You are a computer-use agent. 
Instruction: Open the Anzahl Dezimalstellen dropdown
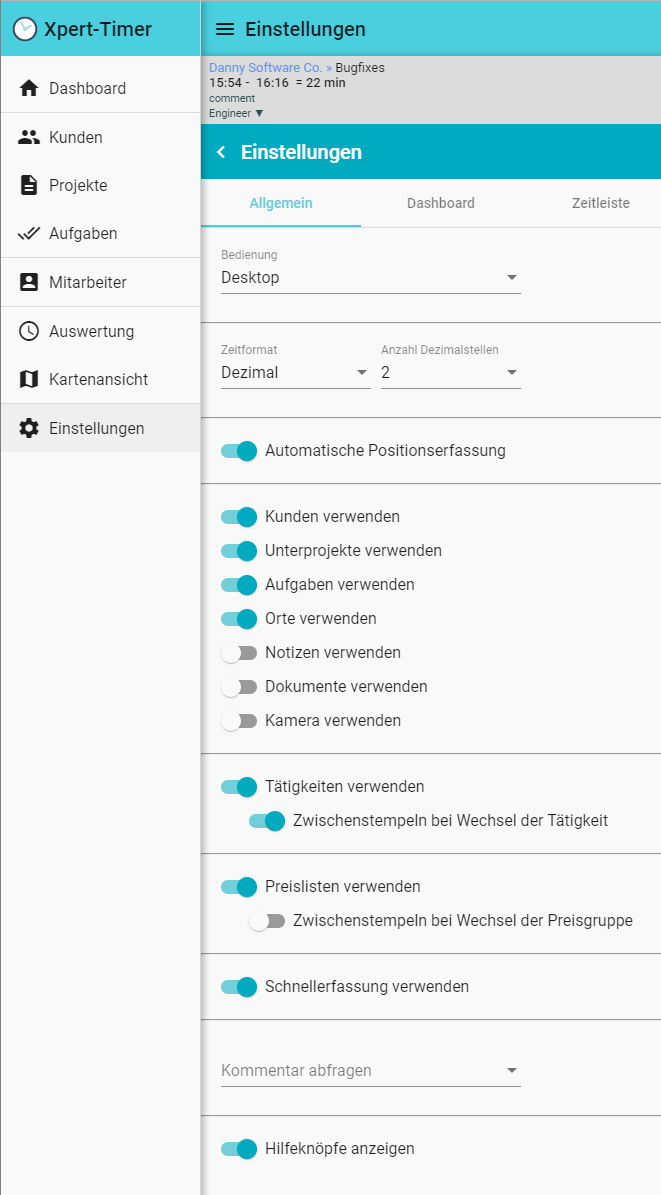450,373
